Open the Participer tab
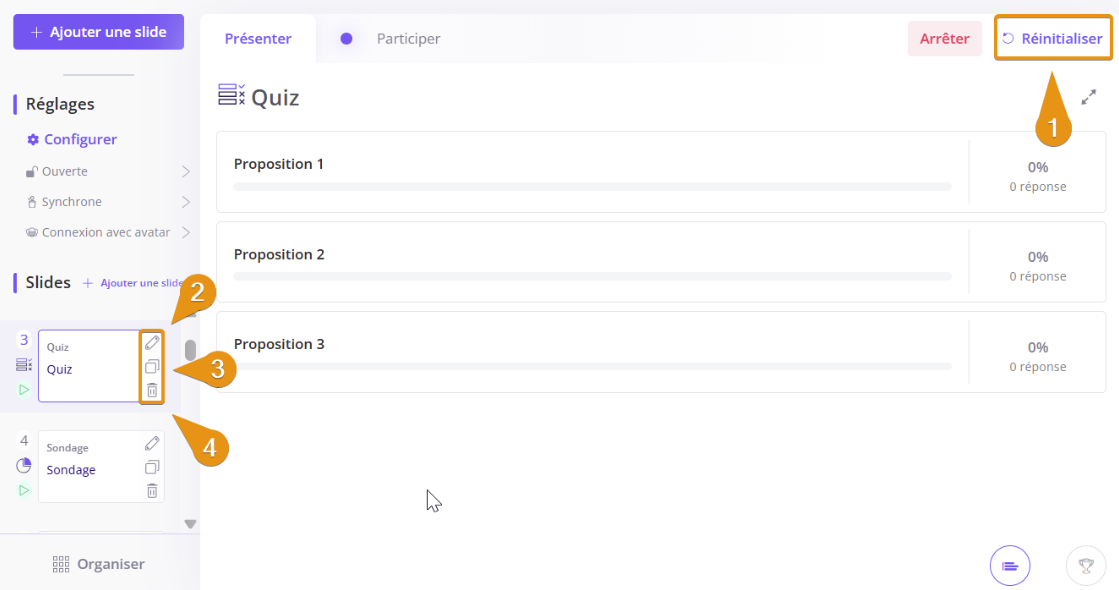The image size is (1119, 590). click(408, 39)
